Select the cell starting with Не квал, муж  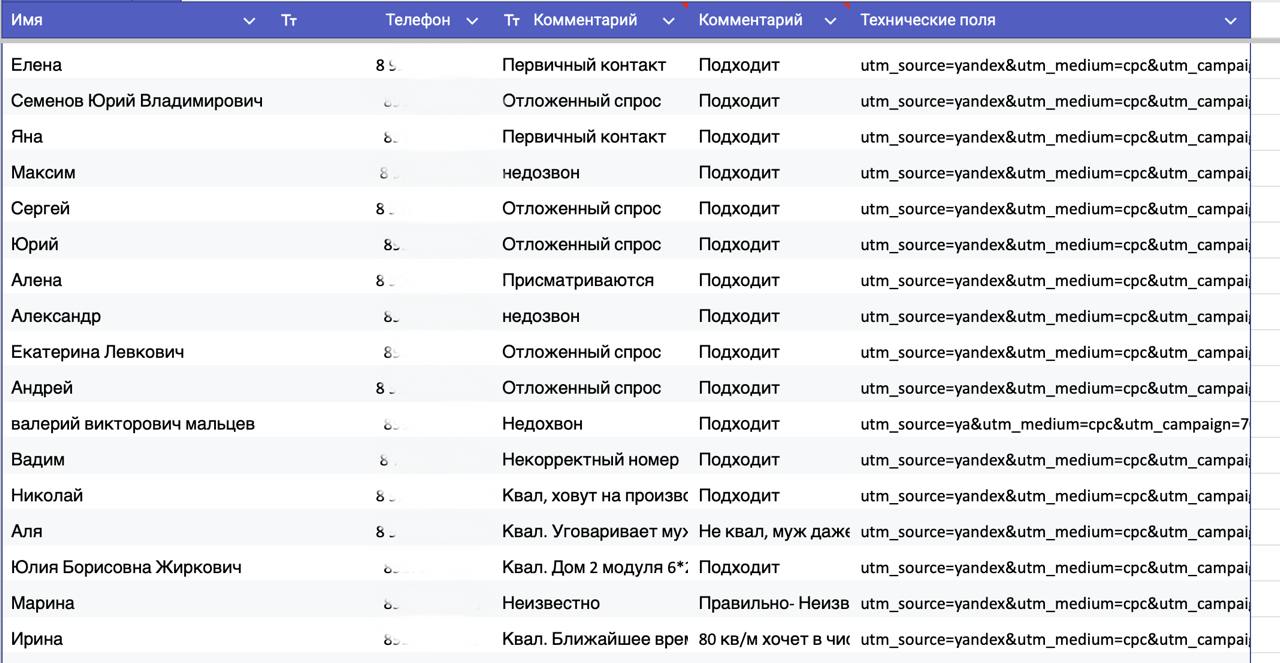[x=774, y=532]
